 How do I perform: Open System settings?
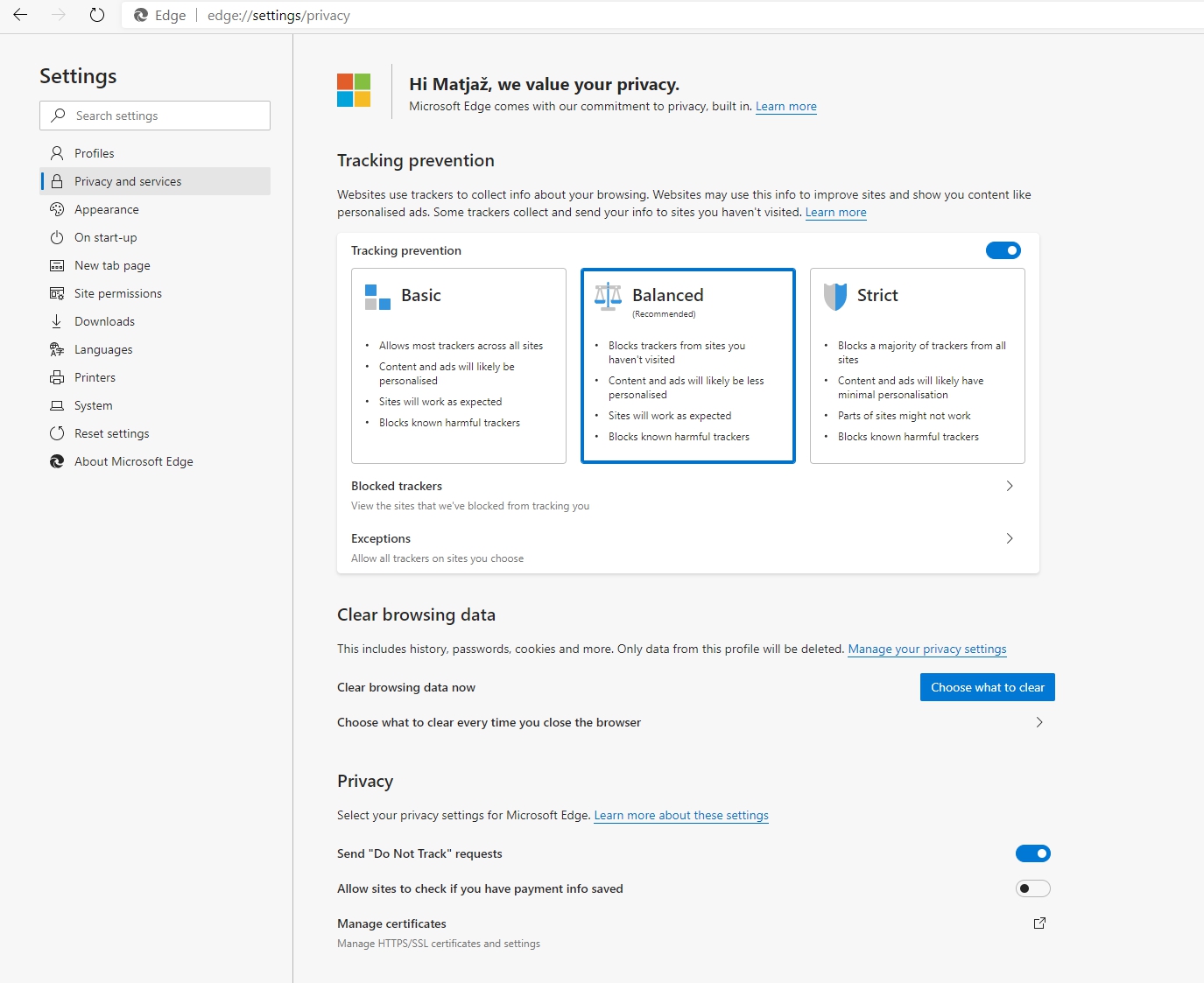(155, 405)
